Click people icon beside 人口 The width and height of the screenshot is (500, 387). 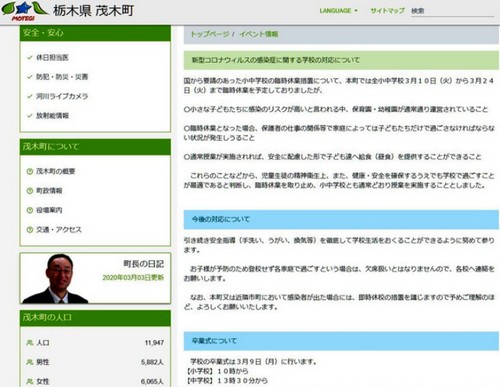(30, 343)
